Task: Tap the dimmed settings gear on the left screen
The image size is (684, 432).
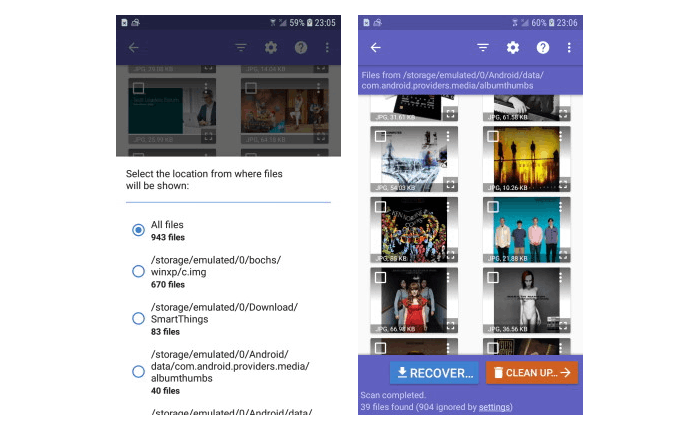Action: (x=271, y=48)
